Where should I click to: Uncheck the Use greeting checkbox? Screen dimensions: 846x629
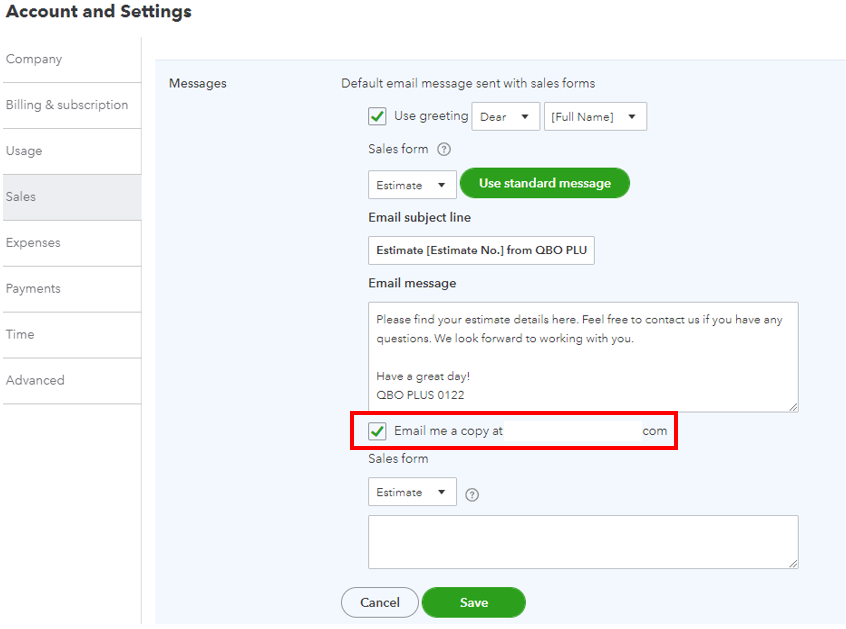[x=377, y=116]
